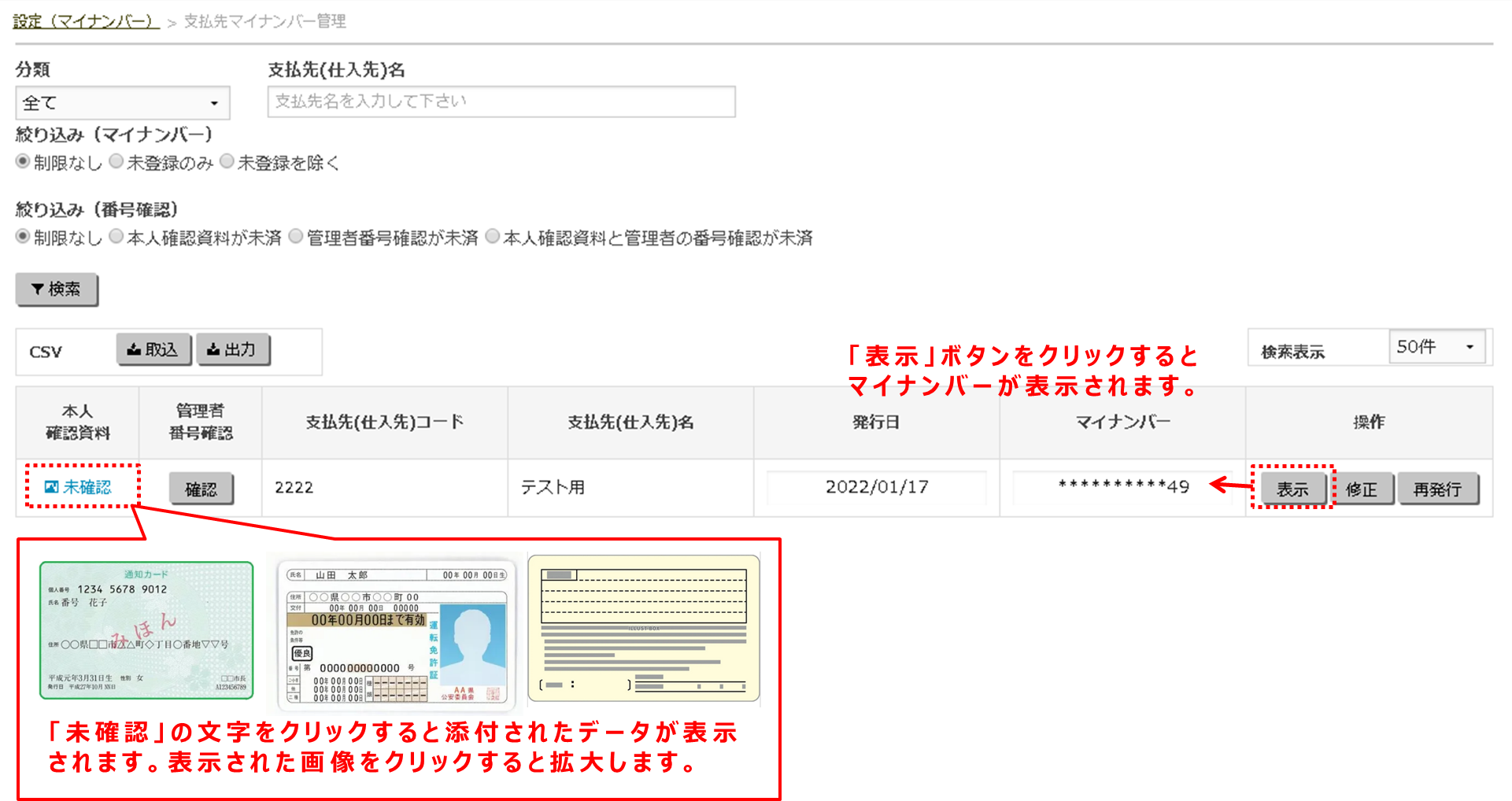Click the image icon beside 未確認

click(52, 487)
